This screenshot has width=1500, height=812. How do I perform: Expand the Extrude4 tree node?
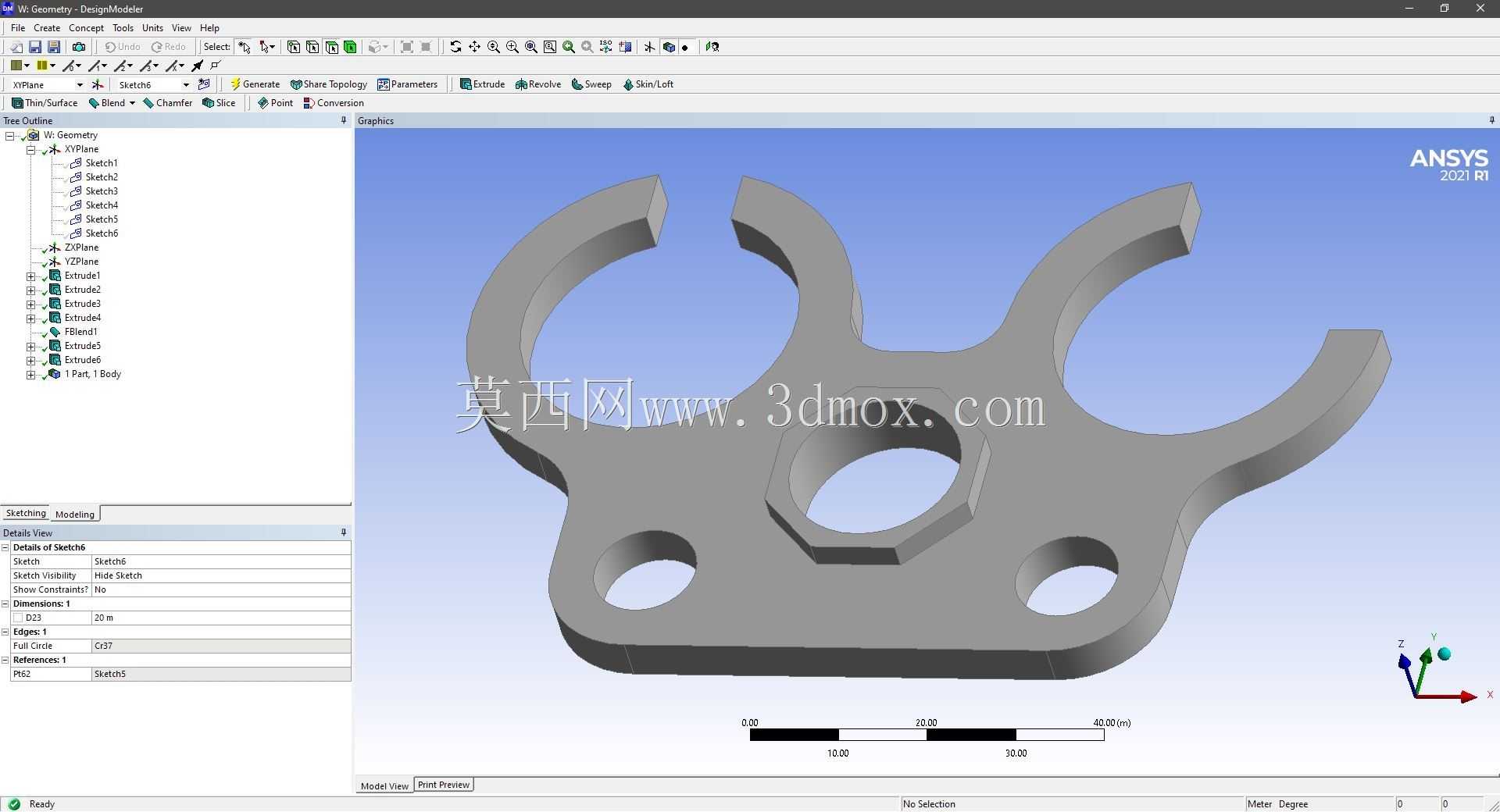(30, 318)
